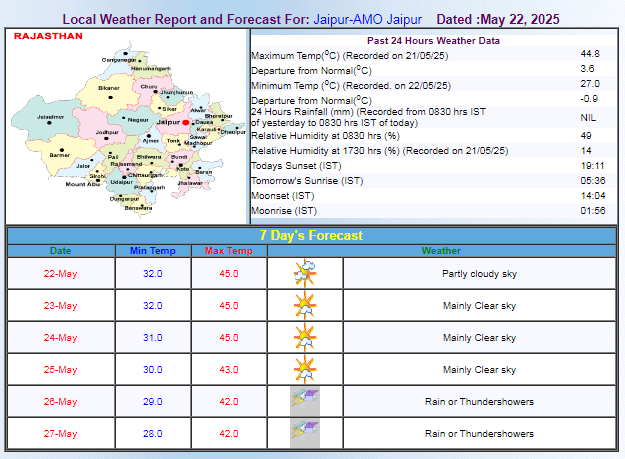Select the 23-May date cell
Screen dimensions: 625x459
coord(61,306)
